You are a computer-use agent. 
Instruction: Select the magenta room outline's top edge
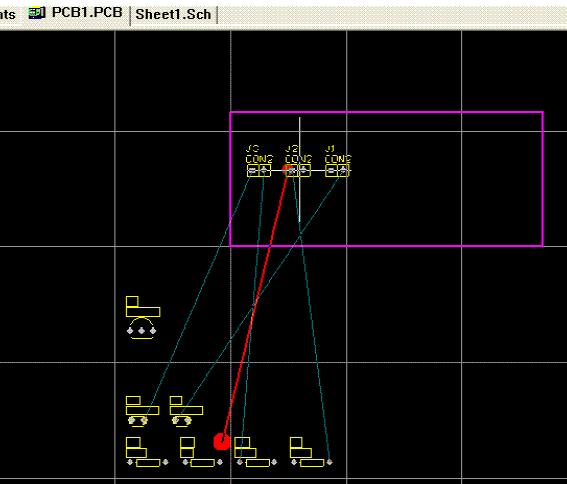tap(386, 112)
